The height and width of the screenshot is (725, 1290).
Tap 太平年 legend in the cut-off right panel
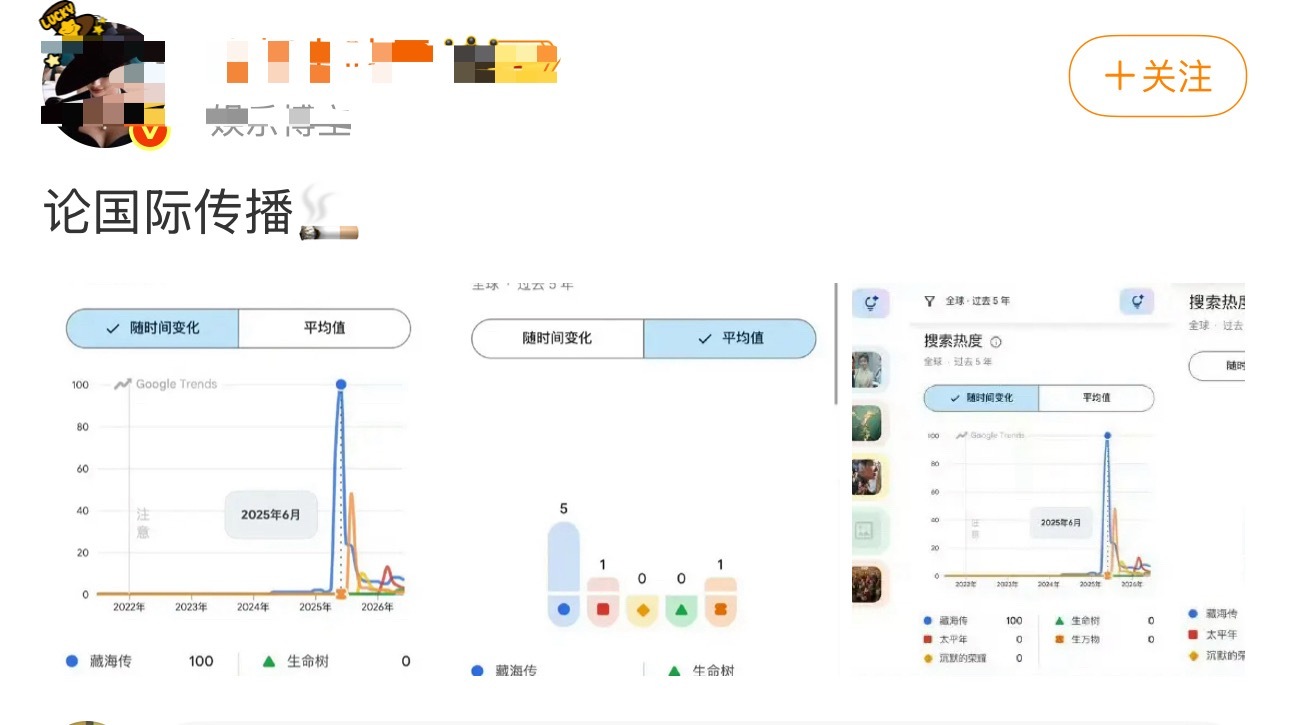pos(1213,635)
